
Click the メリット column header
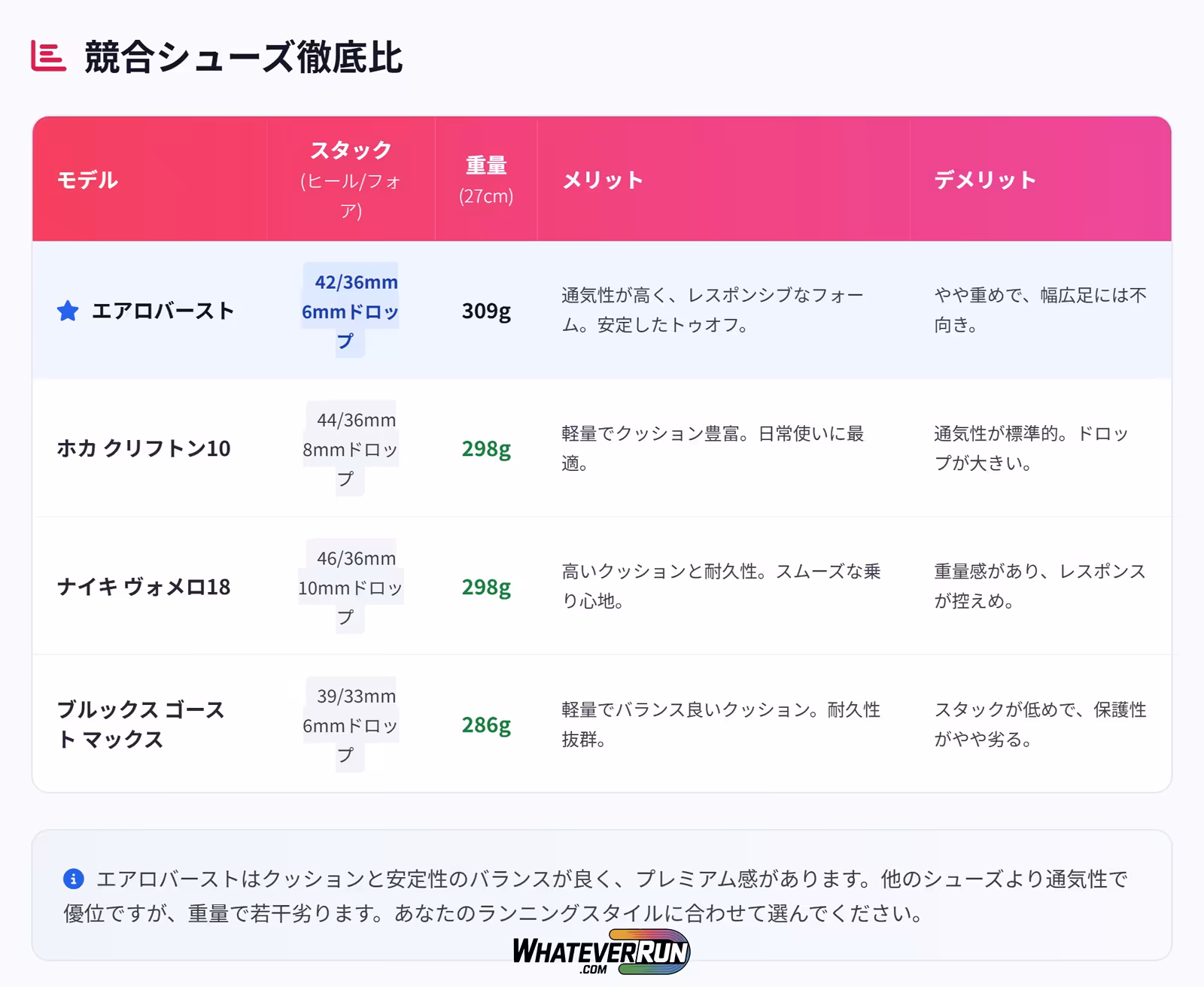pyautogui.click(x=603, y=181)
